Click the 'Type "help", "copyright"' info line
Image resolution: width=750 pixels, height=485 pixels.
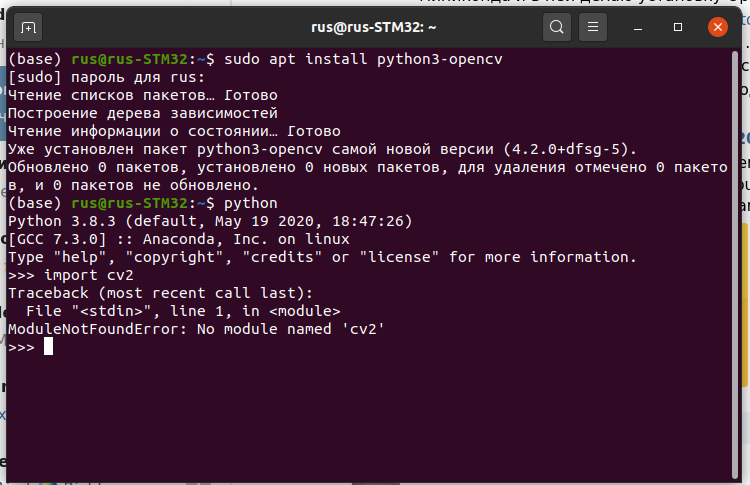coord(322,257)
